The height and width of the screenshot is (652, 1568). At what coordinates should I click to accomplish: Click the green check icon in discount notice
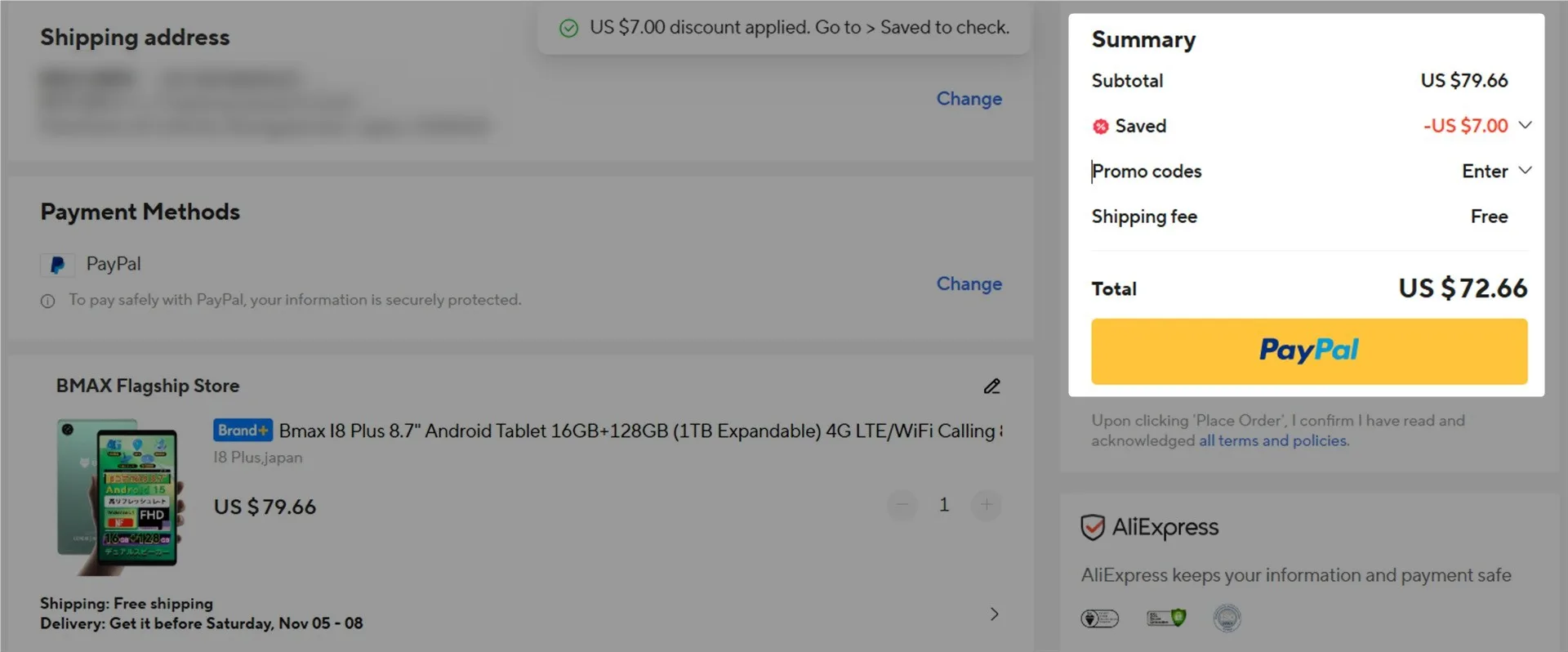coord(568,29)
